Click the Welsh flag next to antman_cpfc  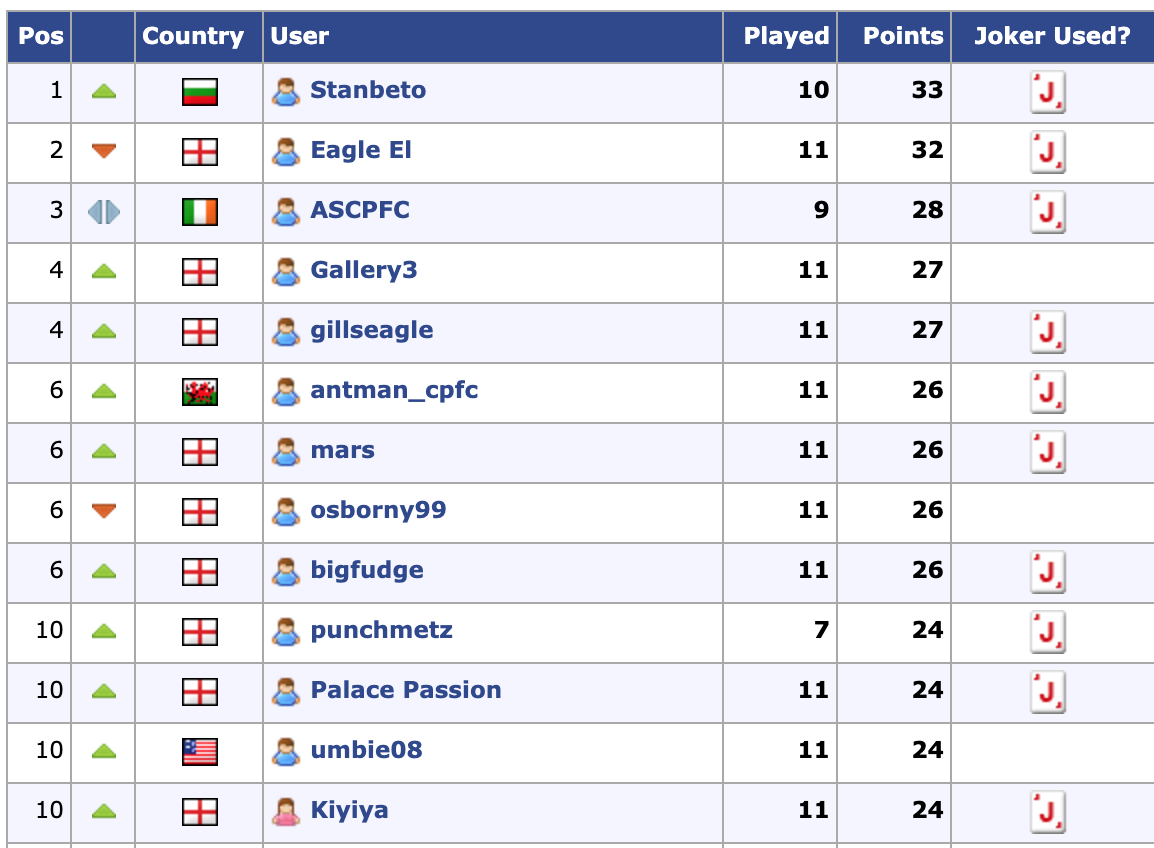click(x=200, y=392)
